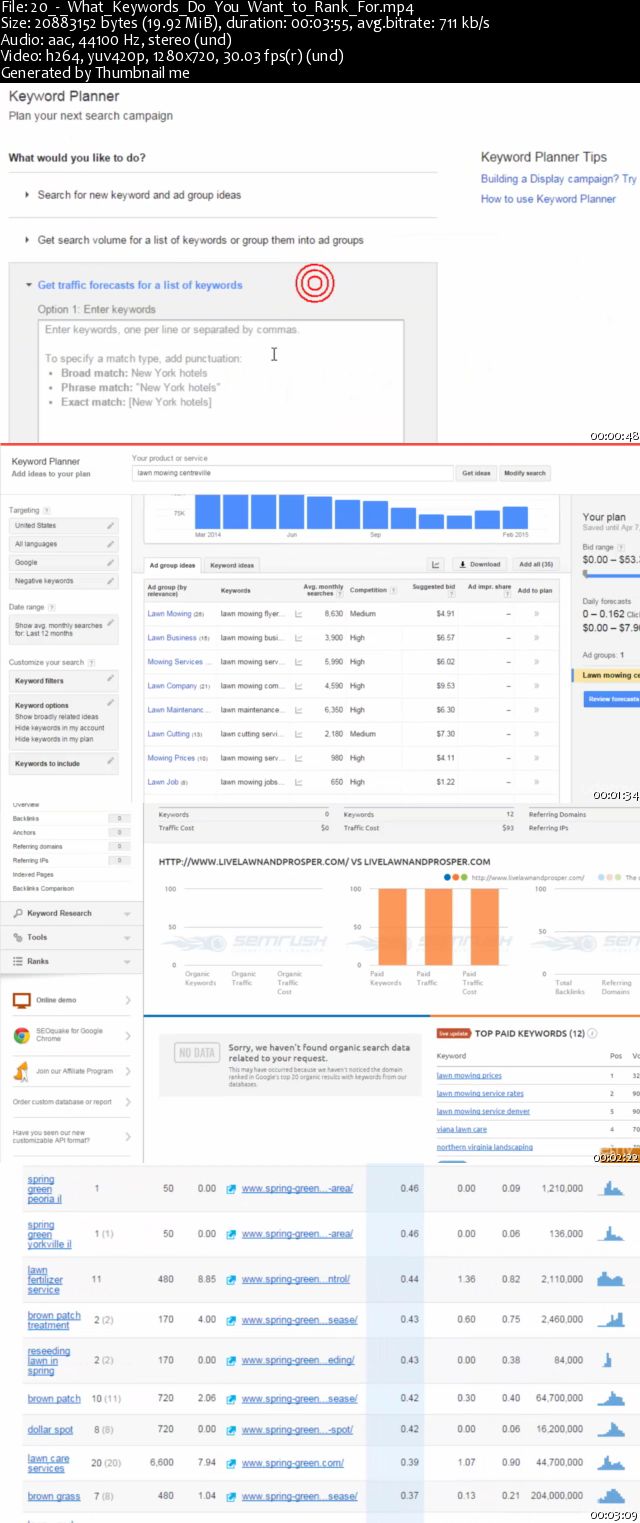Open the dollar spot keyword link
The height and width of the screenshot is (1523, 640).
click(x=50, y=1430)
